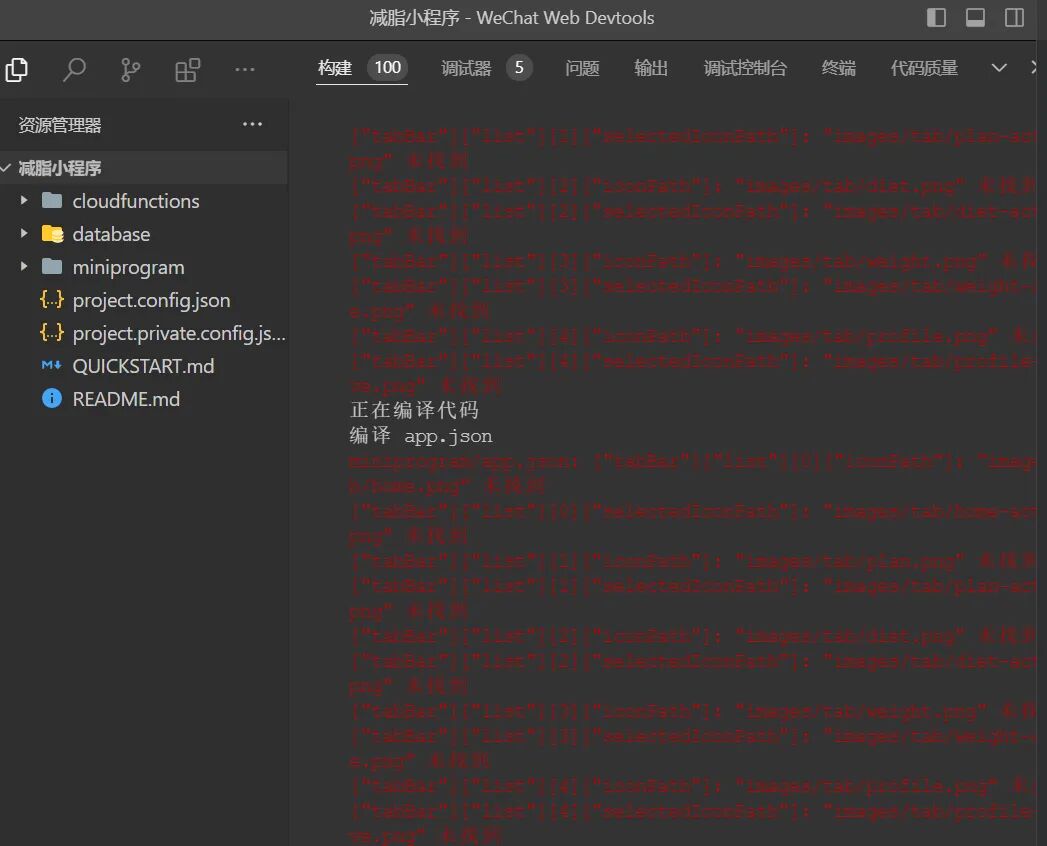This screenshot has height=846, width=1047.
Task: Open project.config.json file
Action: point(151,300)
